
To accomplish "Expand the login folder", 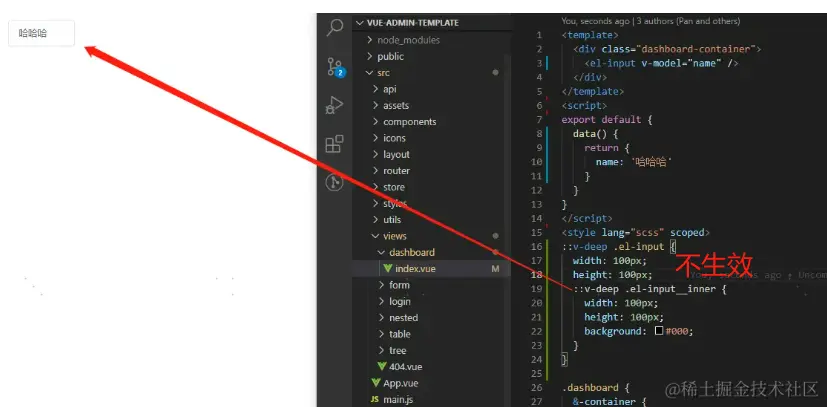I will point(382,301).
